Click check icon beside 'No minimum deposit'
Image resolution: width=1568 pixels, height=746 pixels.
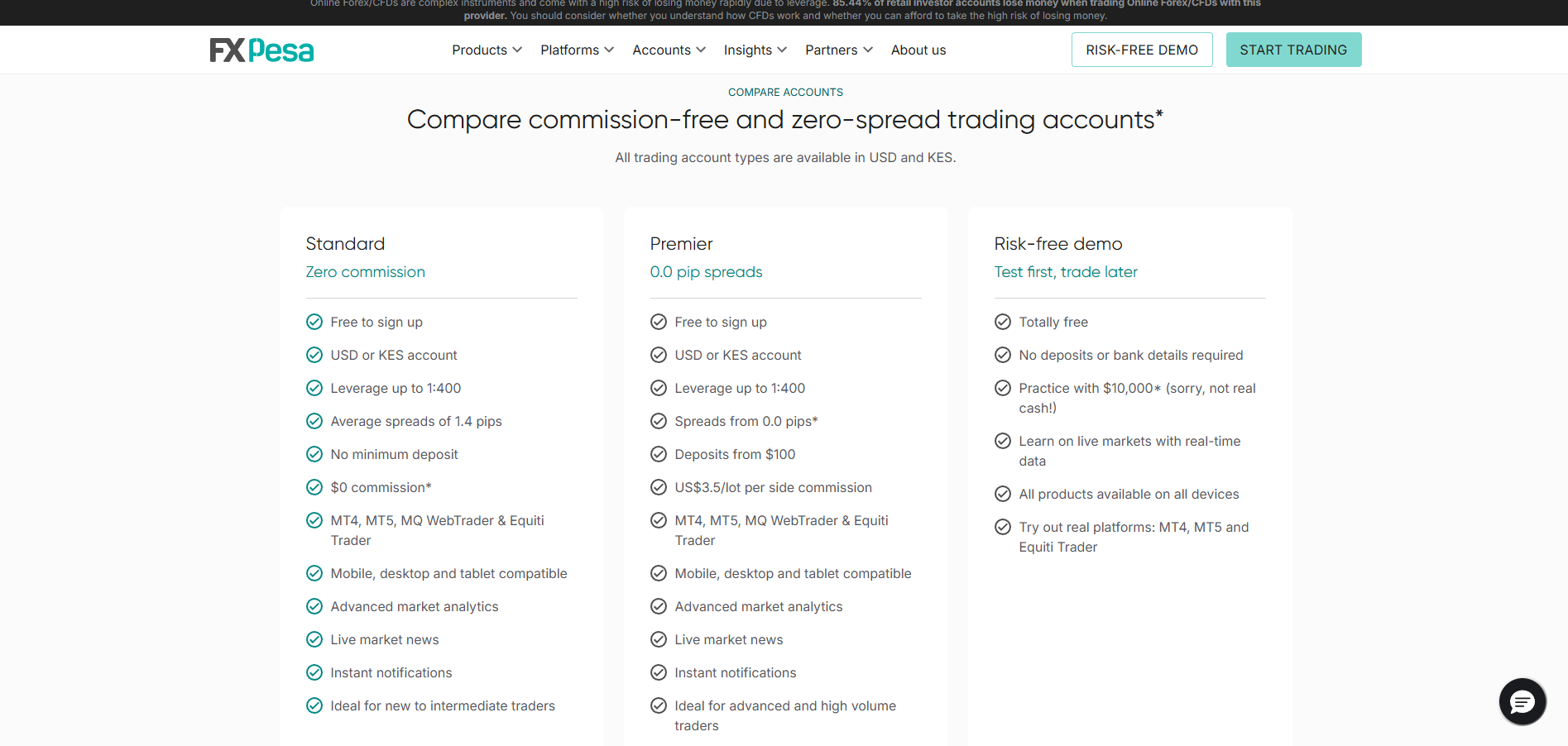pos(314,454)
